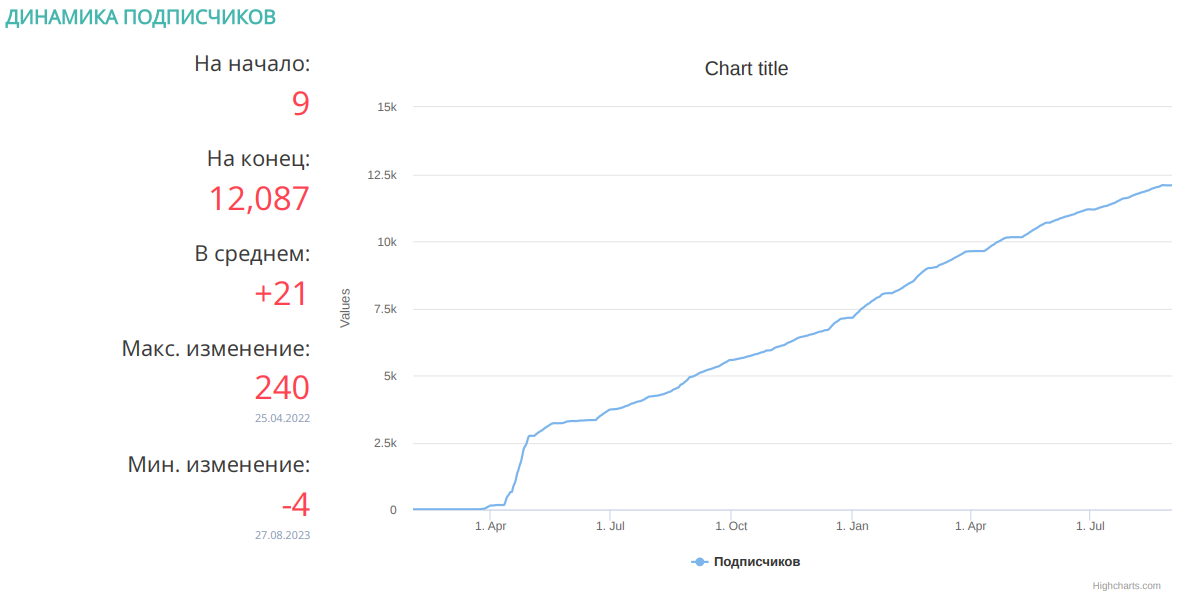Click the min change value -4
Image resolution: width=1188 pixels, height=599 pixels.
295,503
